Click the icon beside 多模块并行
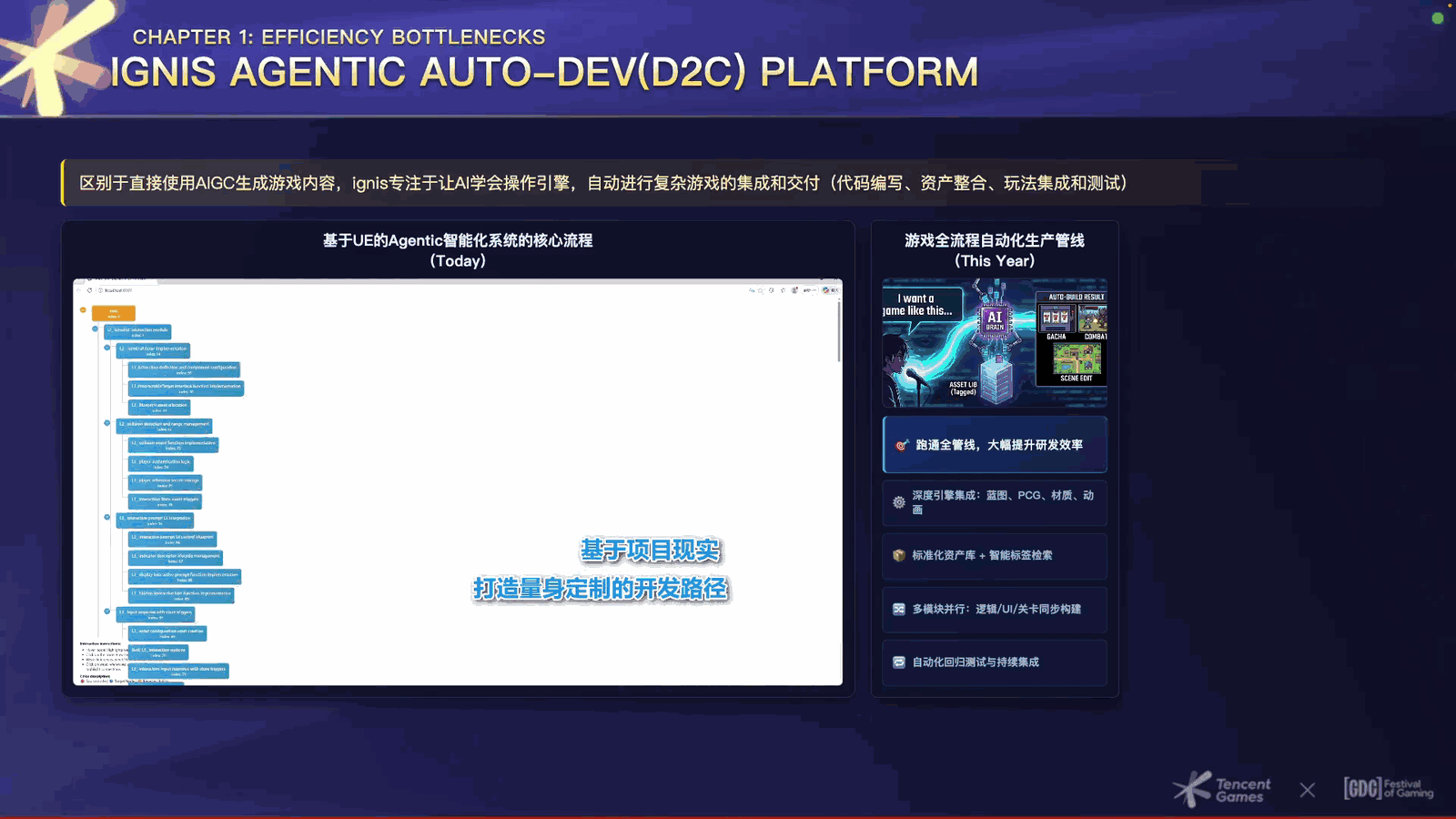The height and width of the screenshot is (819, 1456). [899, 609]
